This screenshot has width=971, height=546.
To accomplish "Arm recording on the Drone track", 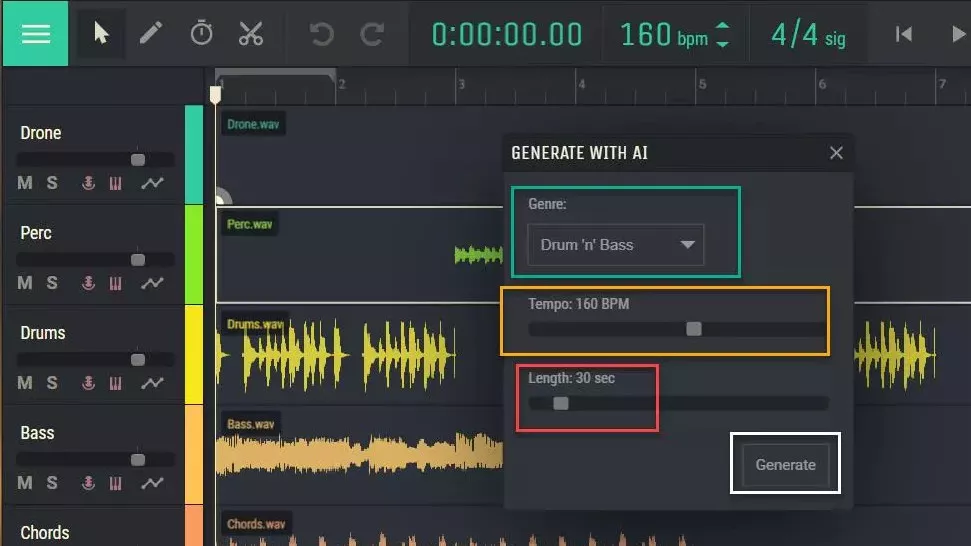I will [89, 183].
